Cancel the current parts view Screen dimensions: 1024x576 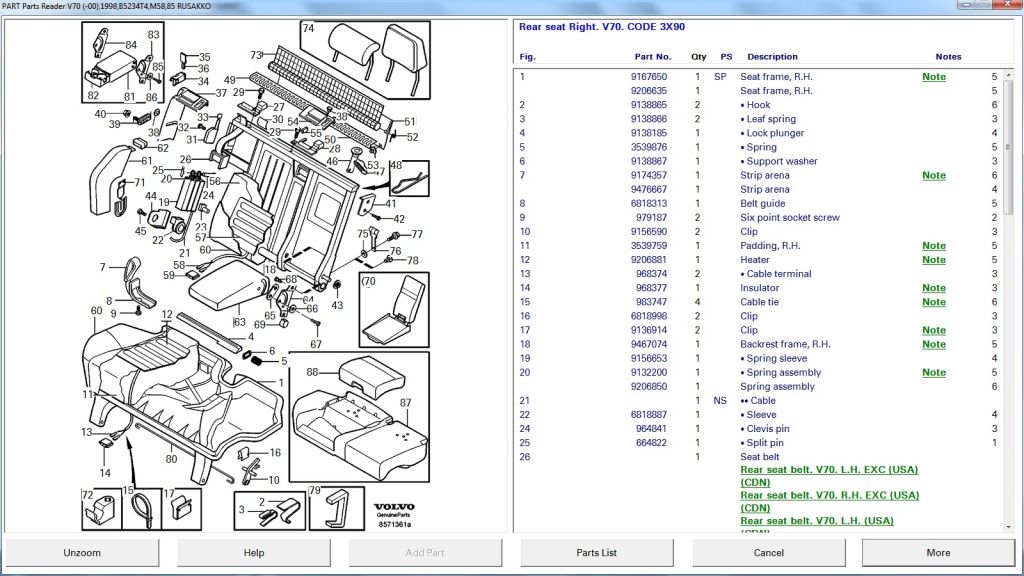click(x=769, y=552)
